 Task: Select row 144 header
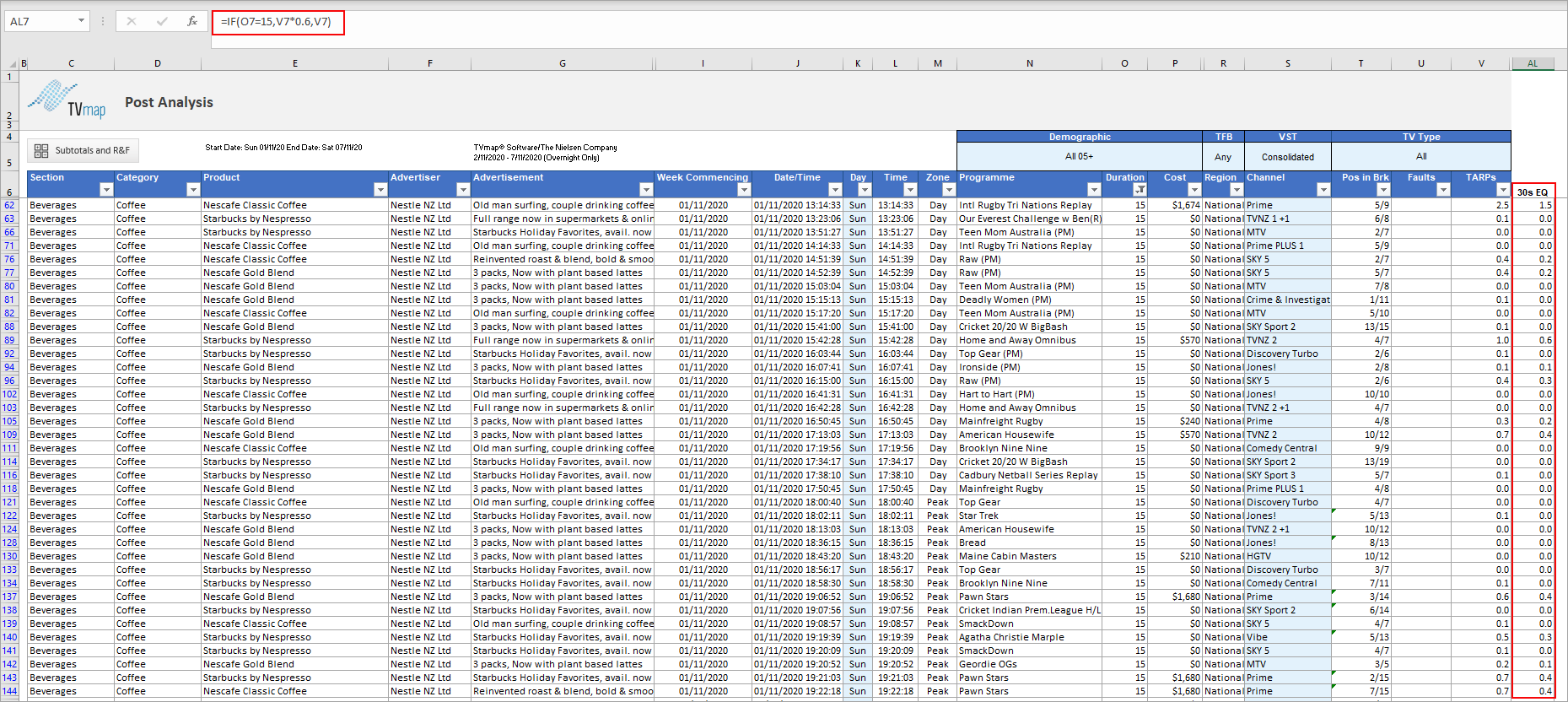10,691
